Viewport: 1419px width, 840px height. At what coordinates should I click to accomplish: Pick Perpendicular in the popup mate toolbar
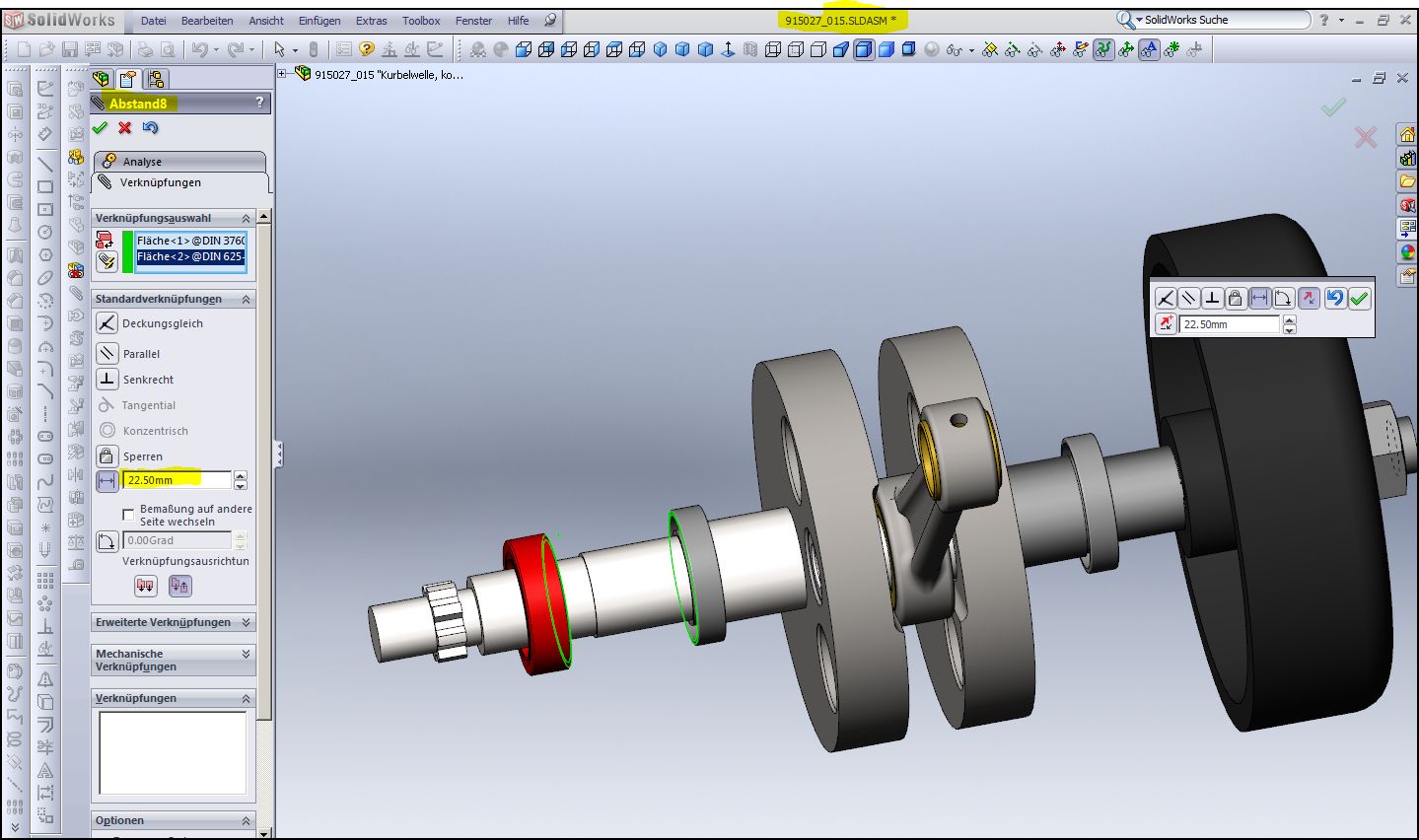1213,298
